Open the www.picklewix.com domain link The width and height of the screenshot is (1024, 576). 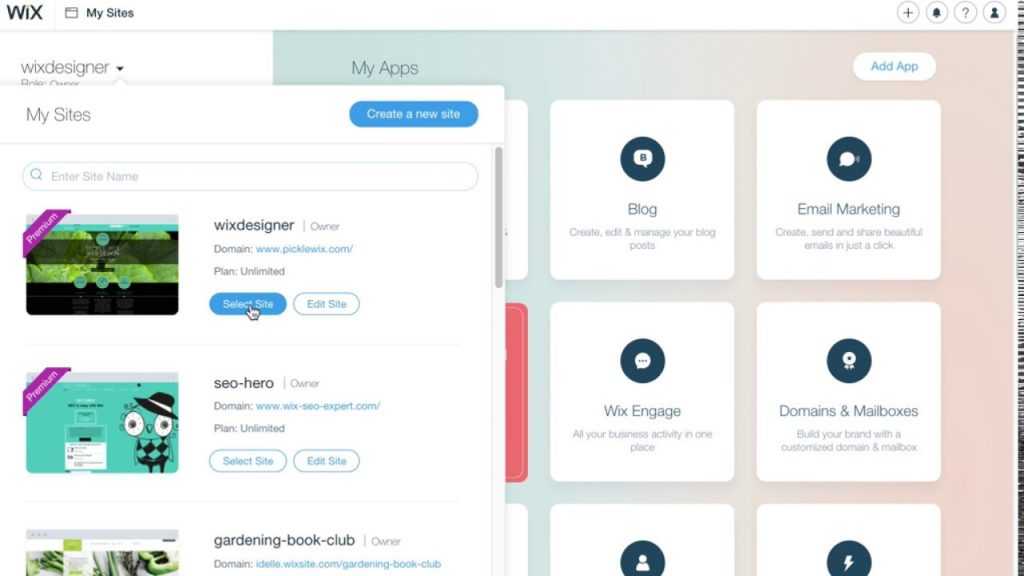[x=304, y=249]
